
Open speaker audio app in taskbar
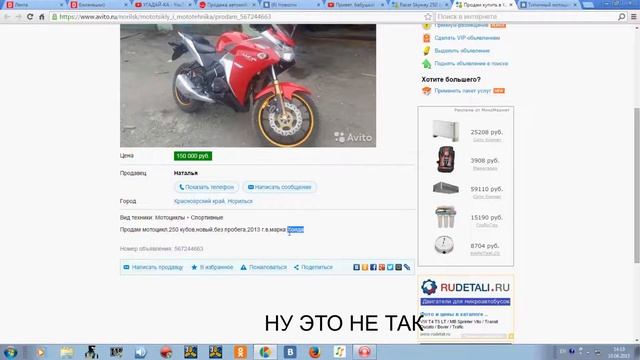click(141, 352)
